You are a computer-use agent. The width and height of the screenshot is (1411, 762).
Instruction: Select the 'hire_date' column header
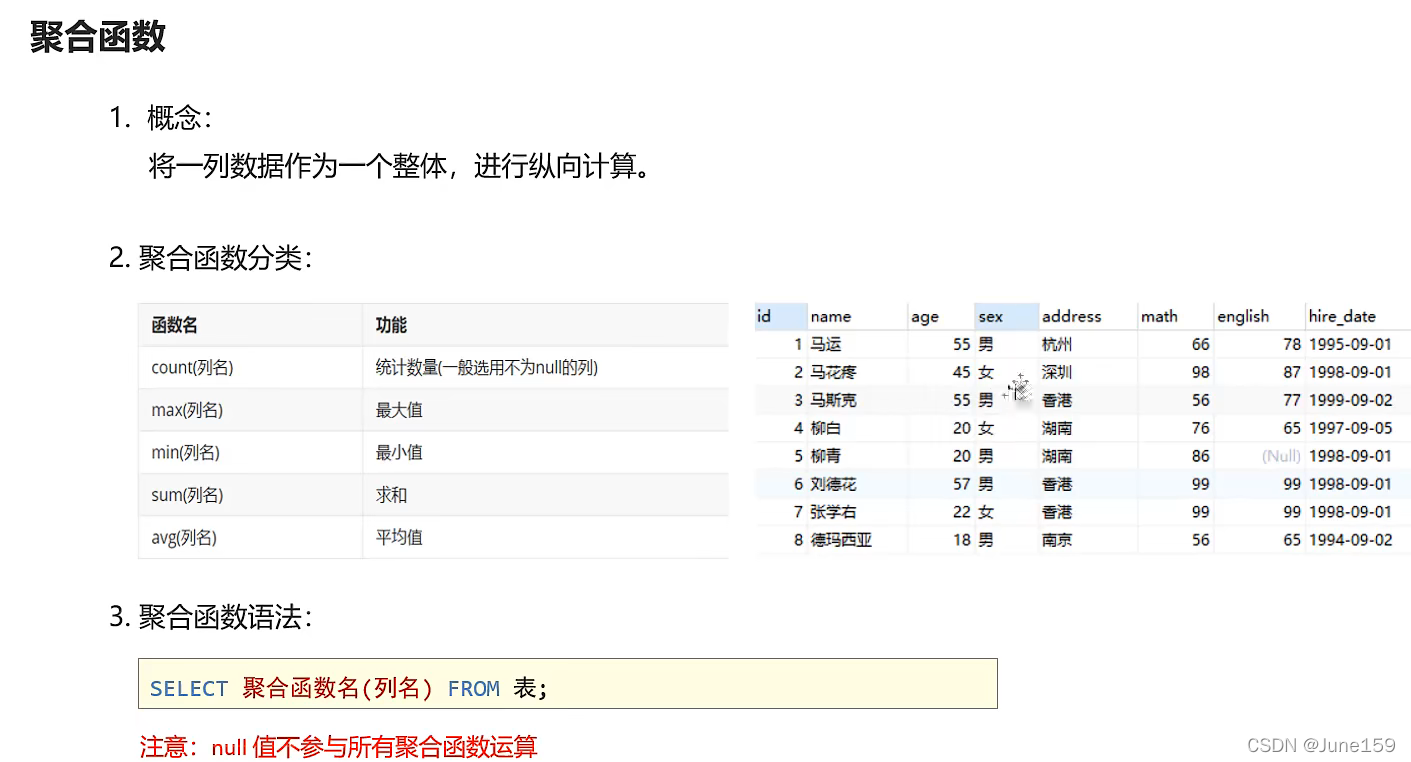point(1357,316)
